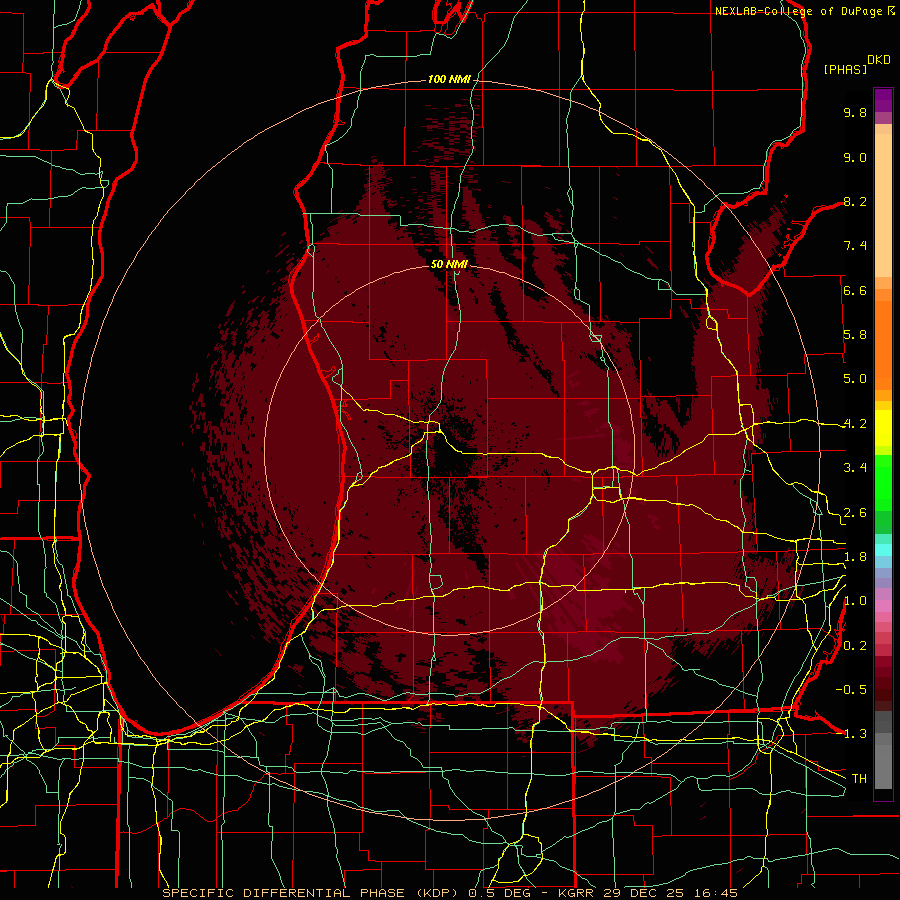Click the pink segment of the color scale
Image resolution: width=900 pixels, height=900 pixels.
883,606
